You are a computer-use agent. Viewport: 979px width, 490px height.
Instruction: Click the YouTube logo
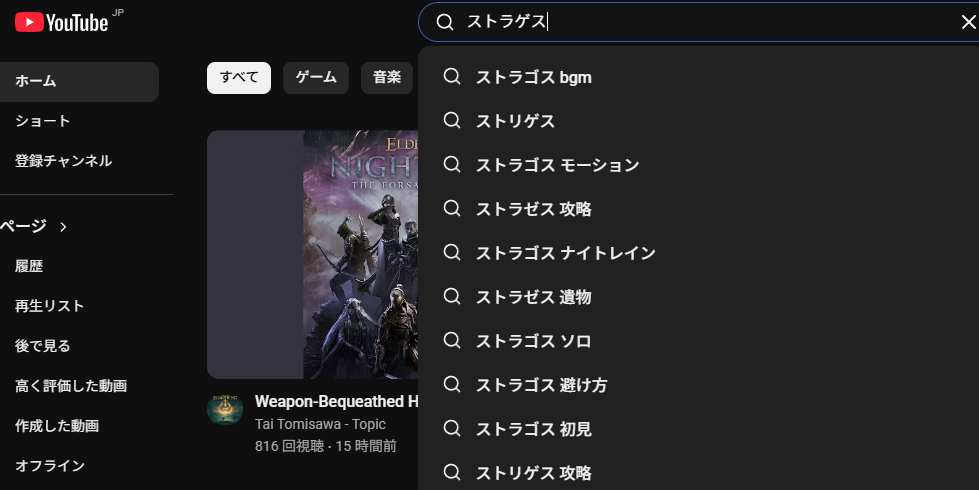click(62, 22)
